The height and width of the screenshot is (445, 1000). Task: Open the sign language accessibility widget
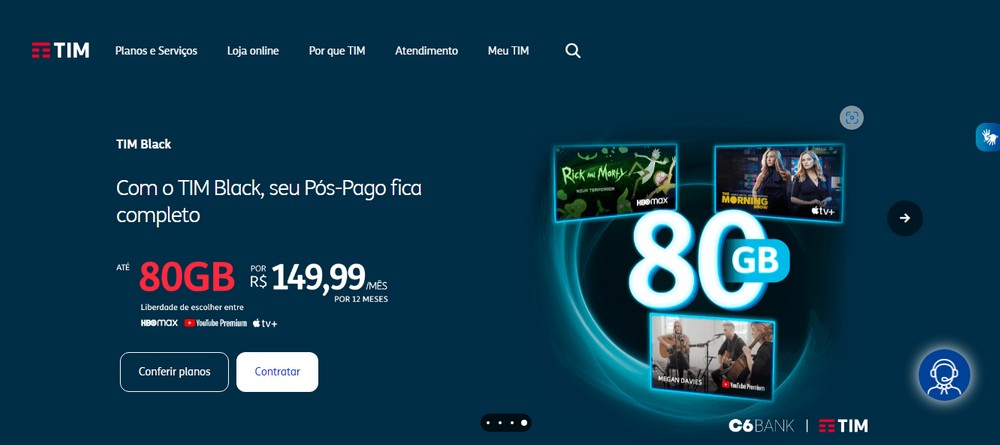tap(989, 136)
